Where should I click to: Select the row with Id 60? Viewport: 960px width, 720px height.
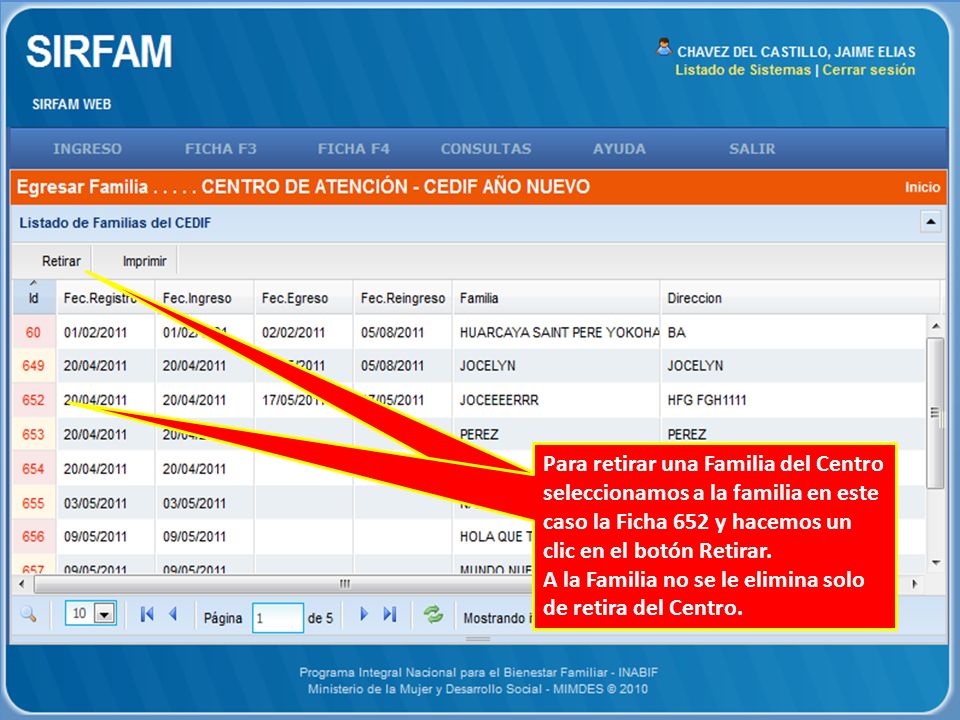tap(469, 332)
